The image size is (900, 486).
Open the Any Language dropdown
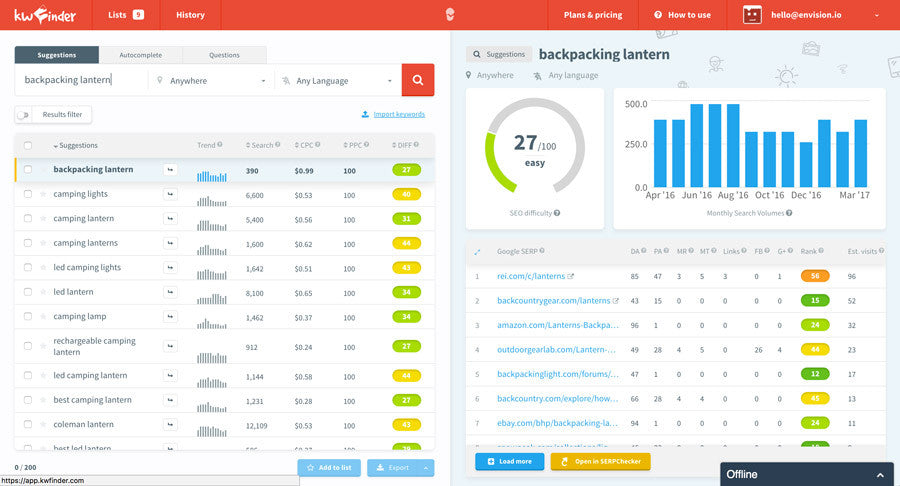pyautogui.click(x=338, y=81)
